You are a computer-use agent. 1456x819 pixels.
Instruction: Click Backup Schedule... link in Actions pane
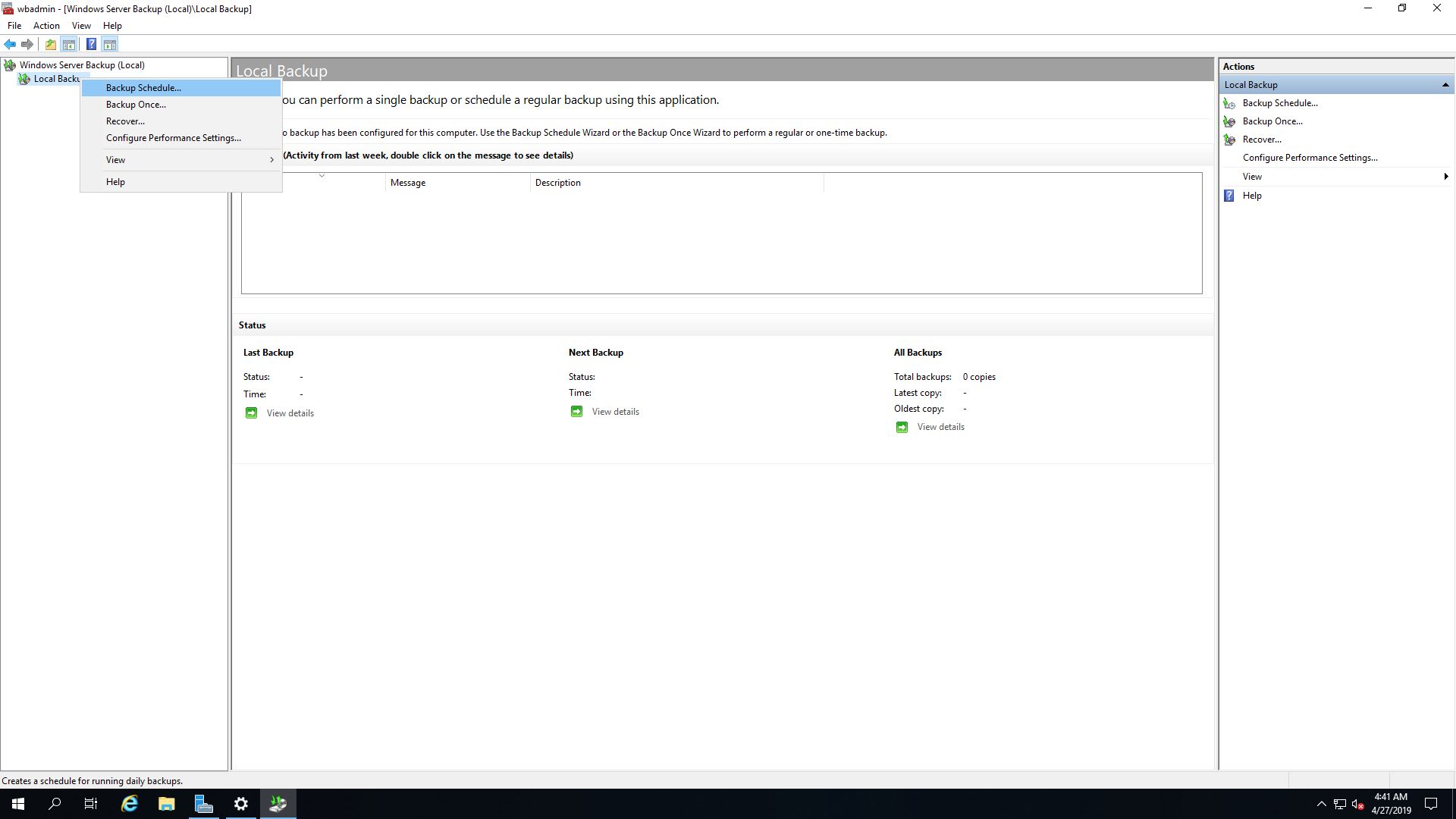(x=1280, y=103)
